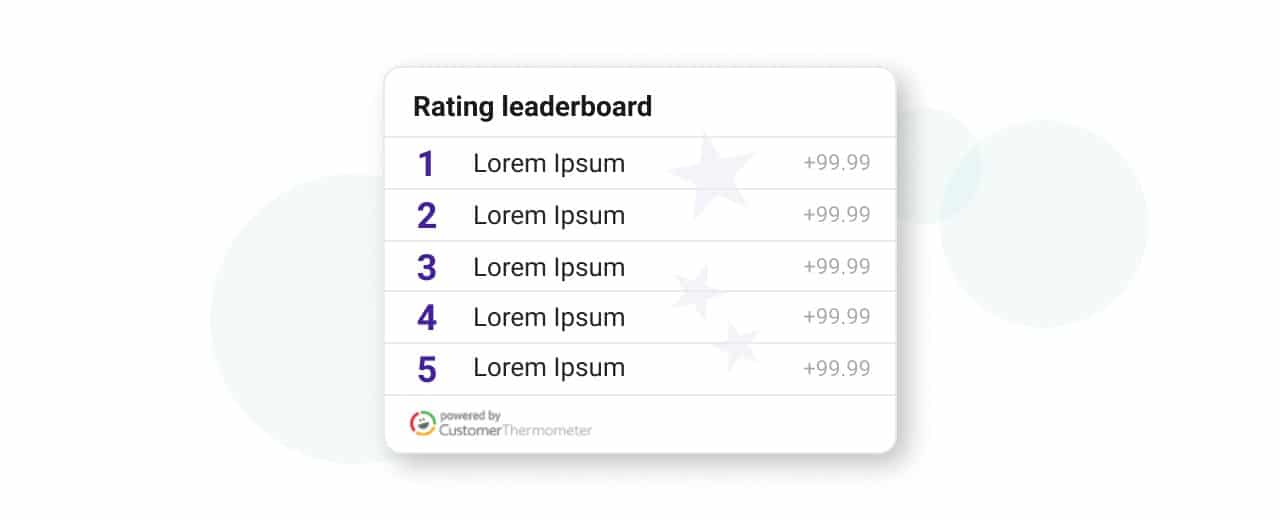Follow the powered by CustomerThermometer link
This screenshot has height=520, width=1280.
[x=501, y=423]
